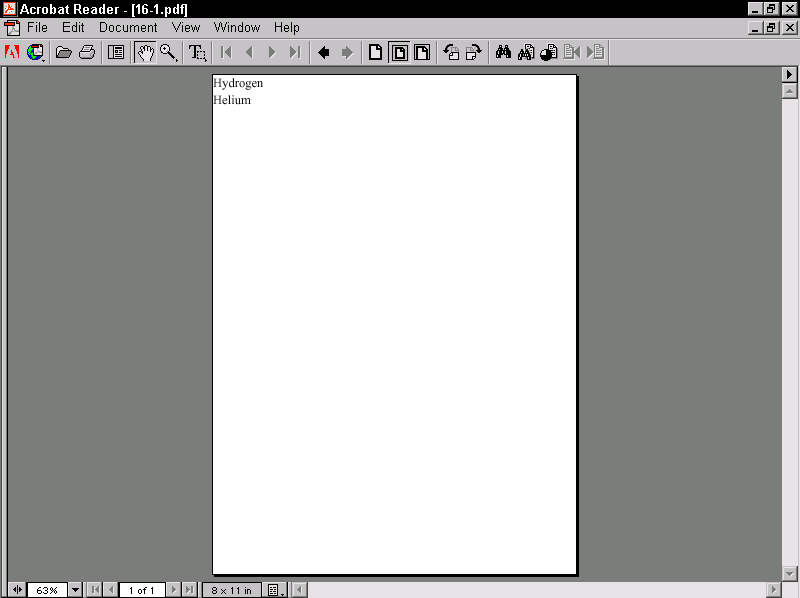Open the Document menu

[128, 28]
